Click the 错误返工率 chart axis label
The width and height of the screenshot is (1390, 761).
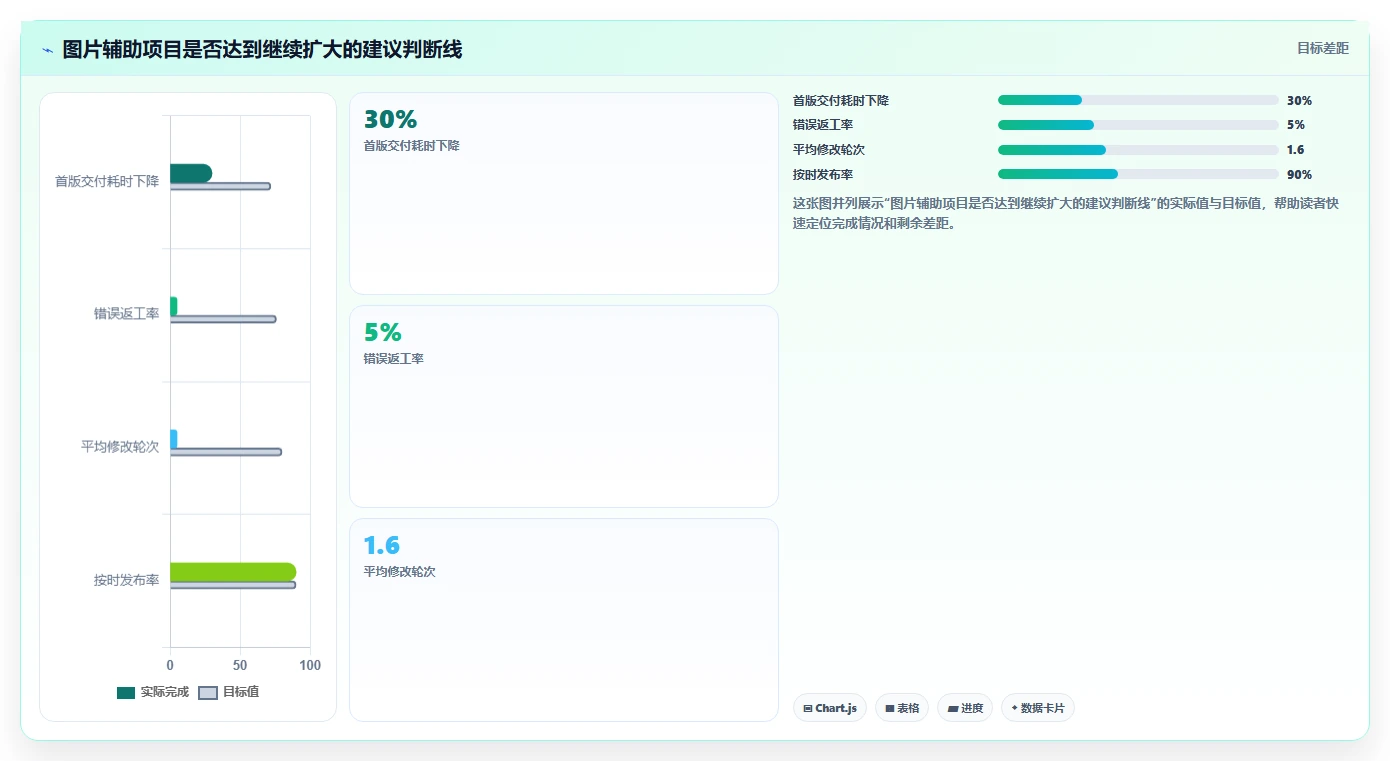[127, 314]
